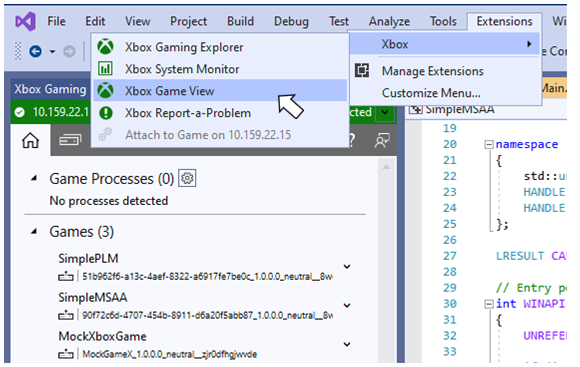Open Game Processes settings gear
580x367 pixels.
pos(187,178)
